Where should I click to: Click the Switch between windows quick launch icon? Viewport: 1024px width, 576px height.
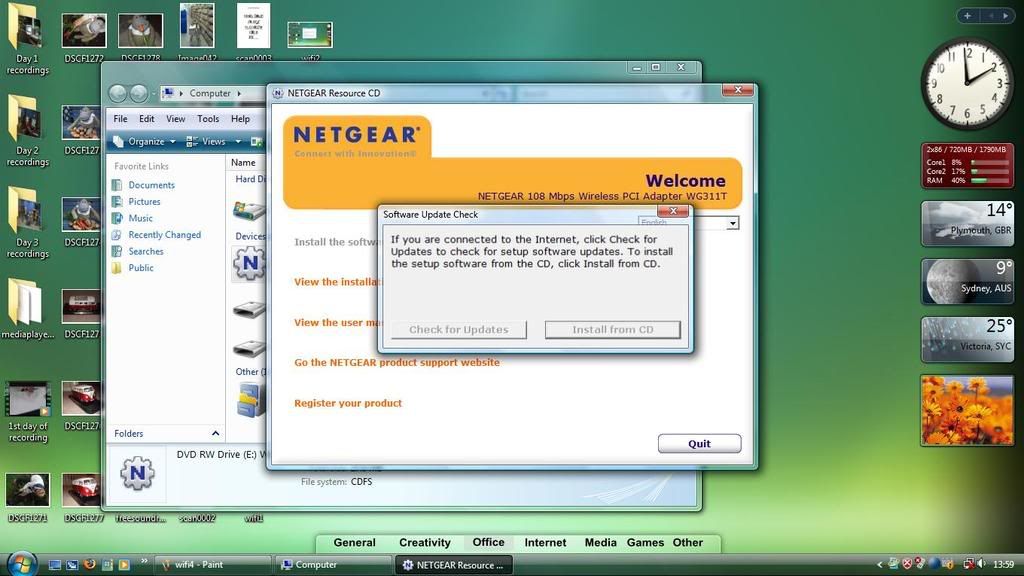(x=72, y=564)
